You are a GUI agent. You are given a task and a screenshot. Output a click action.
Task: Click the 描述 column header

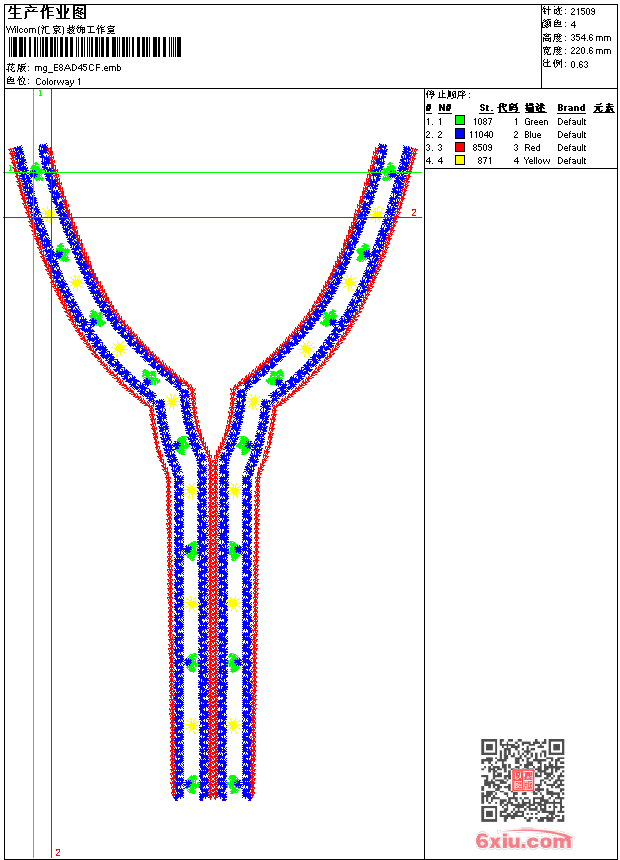tap(535, 108)
